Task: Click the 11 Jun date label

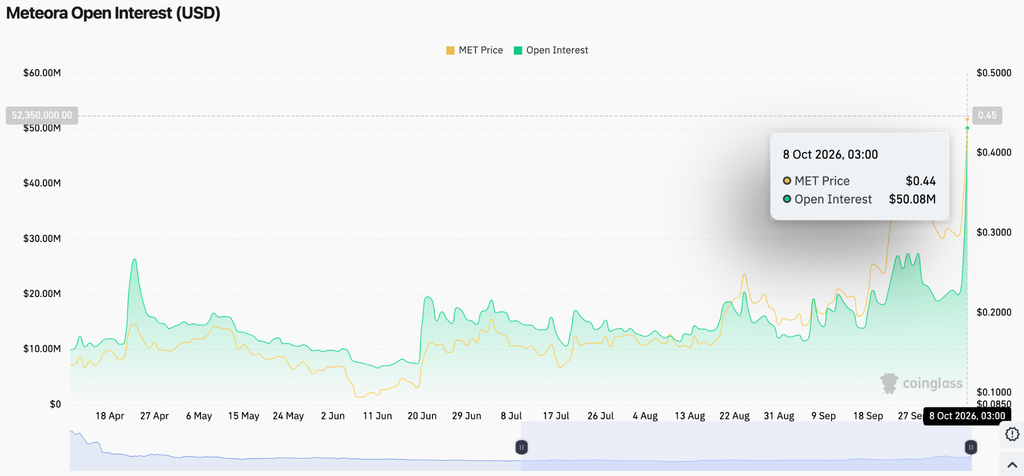Action: click(x=377, y=416)
